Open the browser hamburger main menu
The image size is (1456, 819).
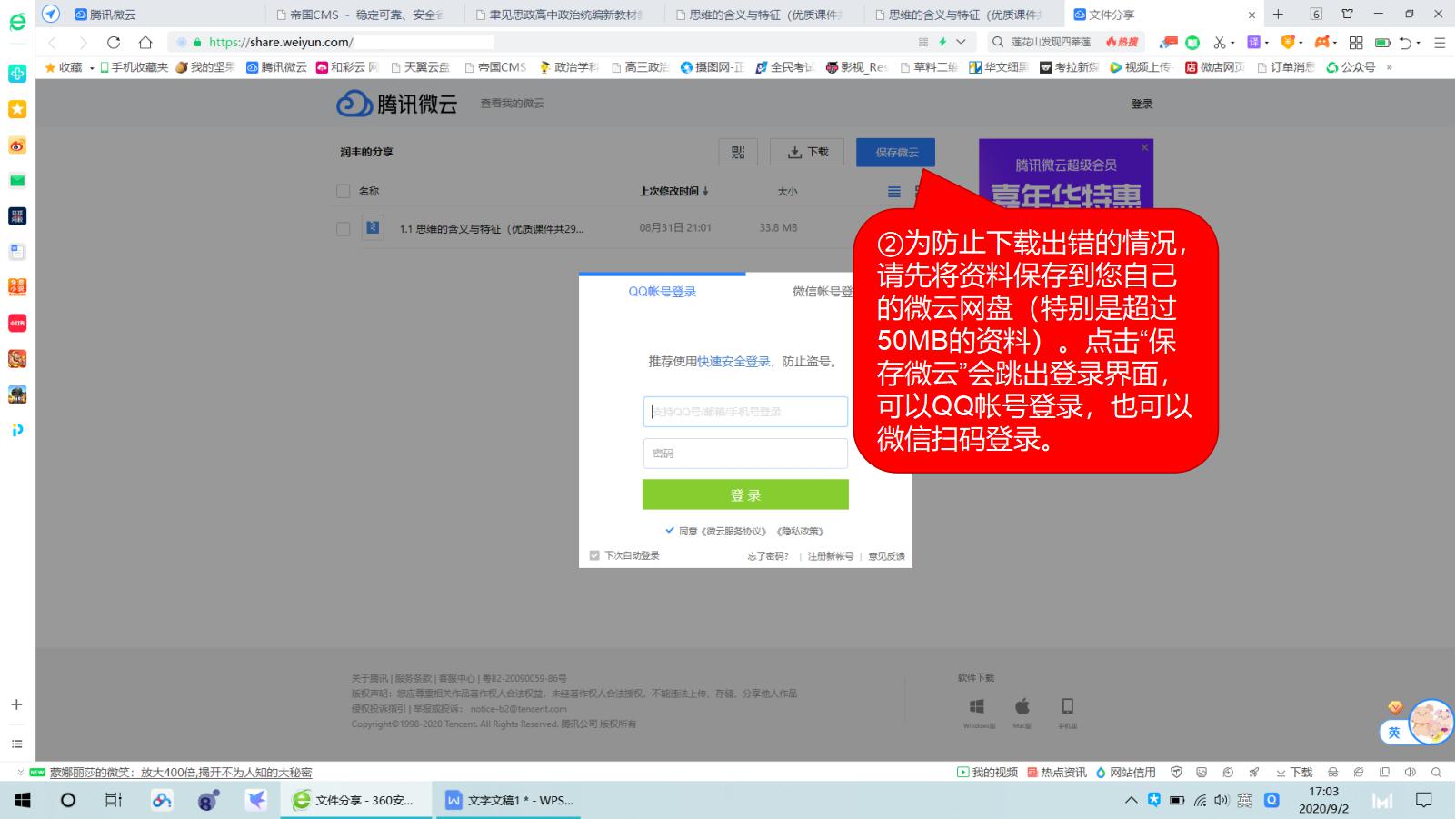tap(1440, 42)
